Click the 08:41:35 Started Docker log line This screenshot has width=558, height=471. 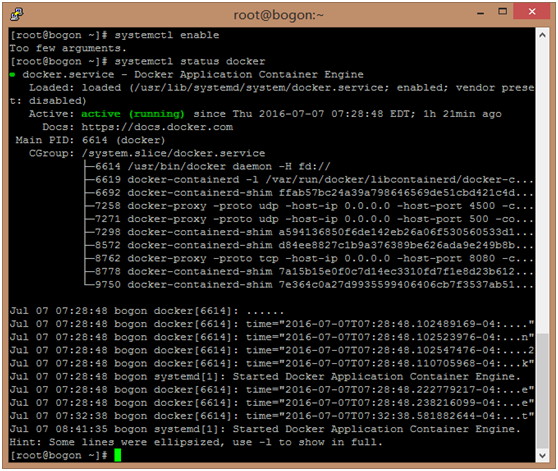click(265, 429)
